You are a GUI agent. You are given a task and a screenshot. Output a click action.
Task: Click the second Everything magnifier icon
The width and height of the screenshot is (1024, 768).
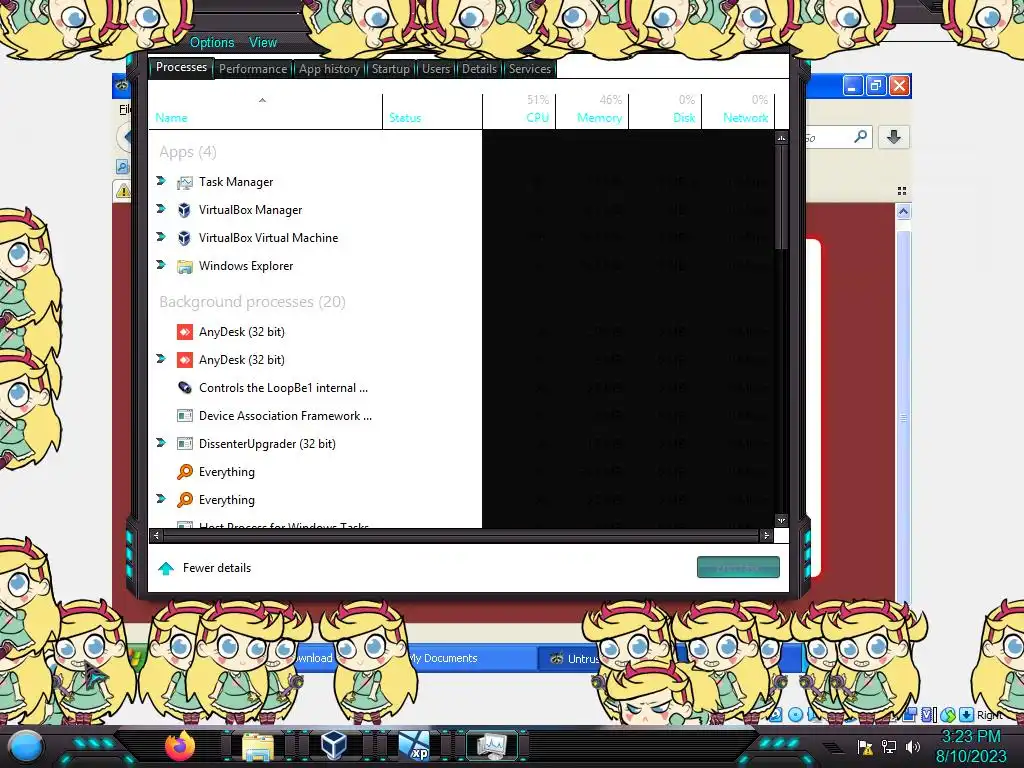(x=185, y=500)
